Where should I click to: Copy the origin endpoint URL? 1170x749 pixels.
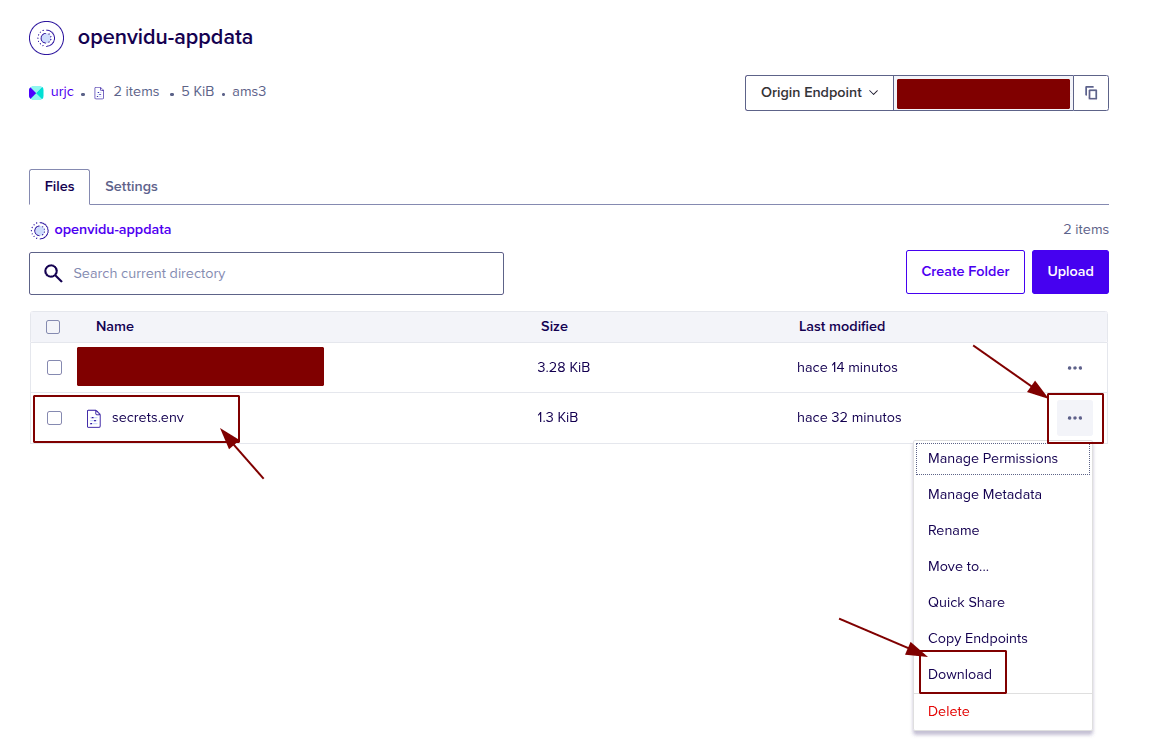1091,93
